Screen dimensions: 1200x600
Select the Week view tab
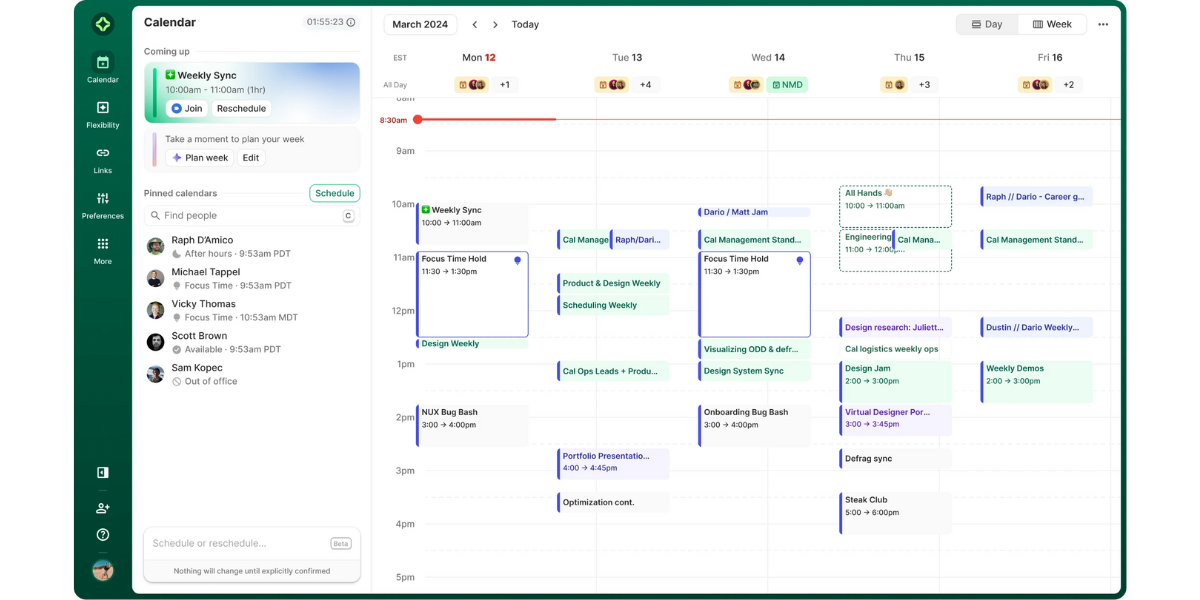pos(1051,23)
